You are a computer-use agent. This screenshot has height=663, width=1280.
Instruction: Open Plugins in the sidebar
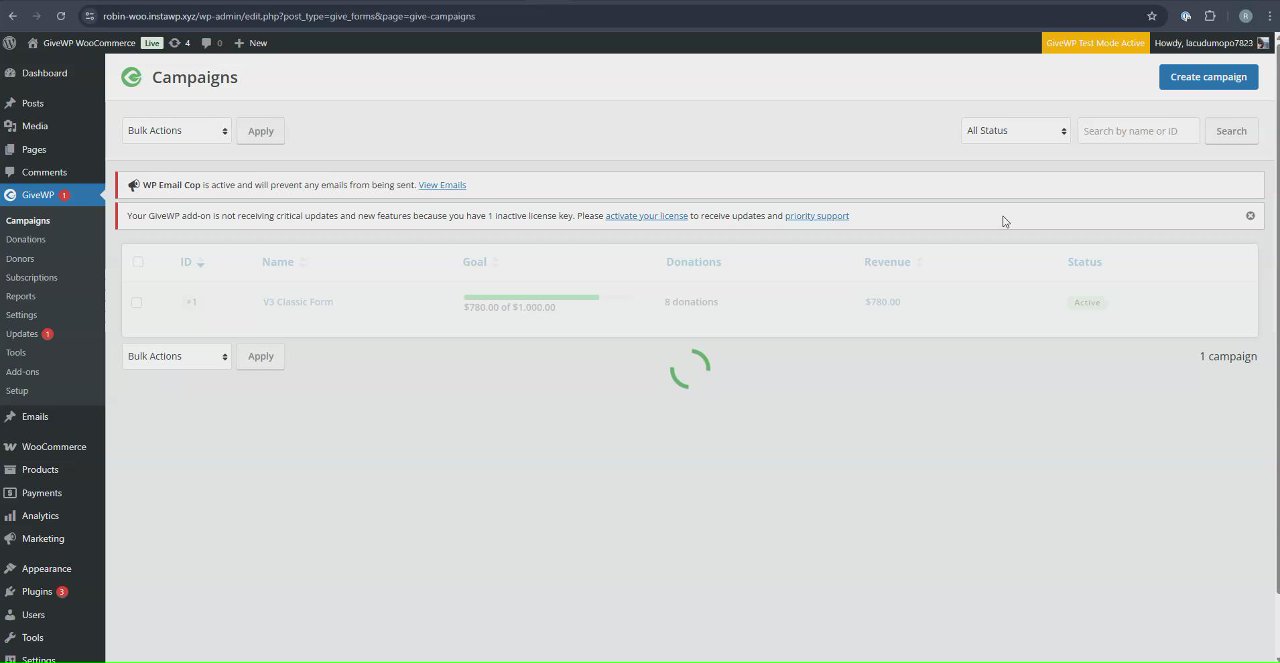pos(37,591)
